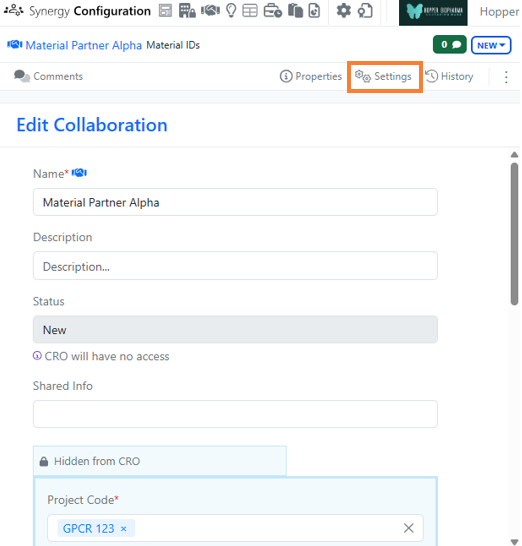Open the NEW status dropdown
Image resolution: width=522 pixels, height=546 pixels.
(x=491, y=45)
